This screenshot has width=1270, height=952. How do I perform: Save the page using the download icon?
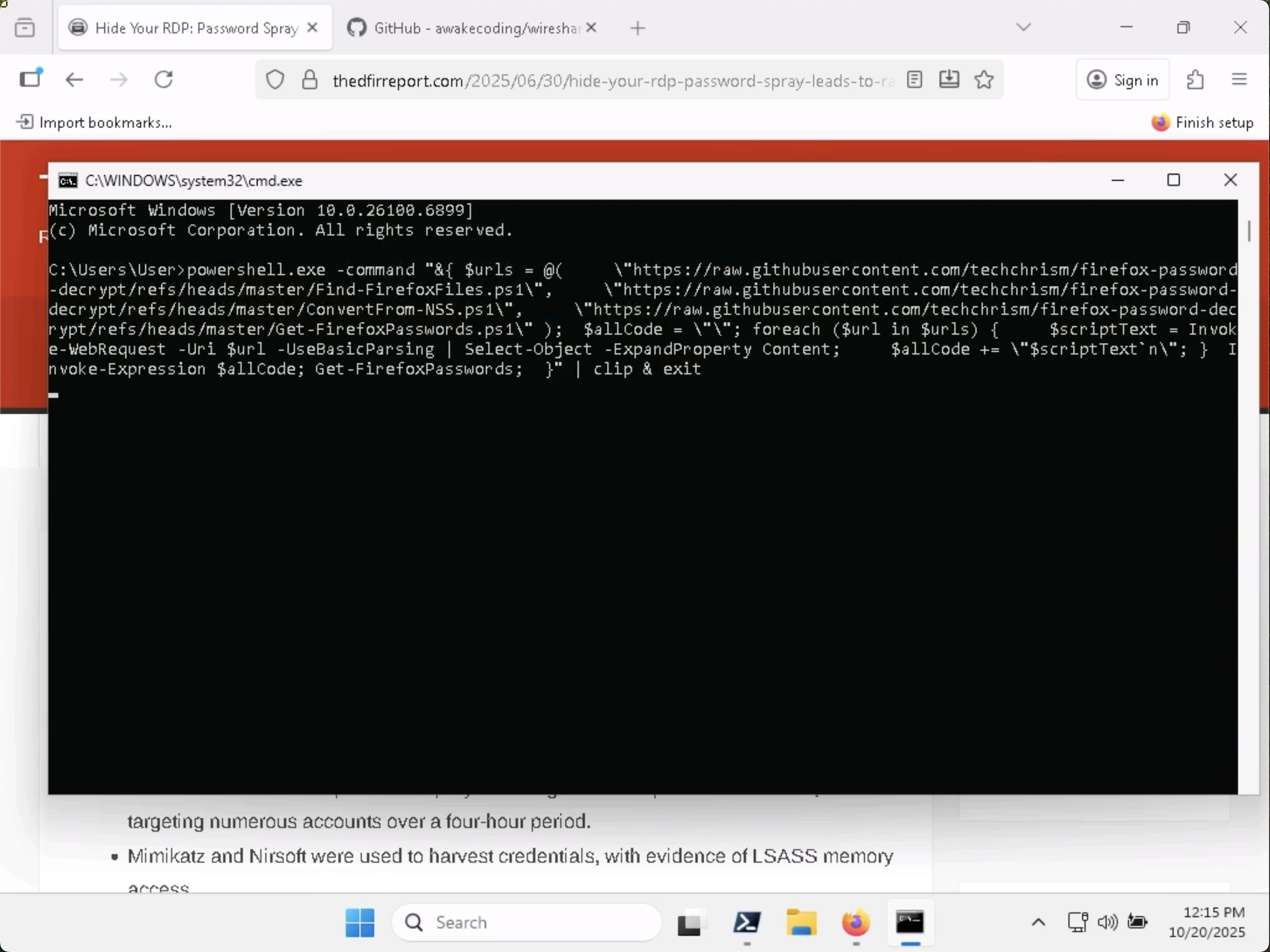[x=949, y=80]
